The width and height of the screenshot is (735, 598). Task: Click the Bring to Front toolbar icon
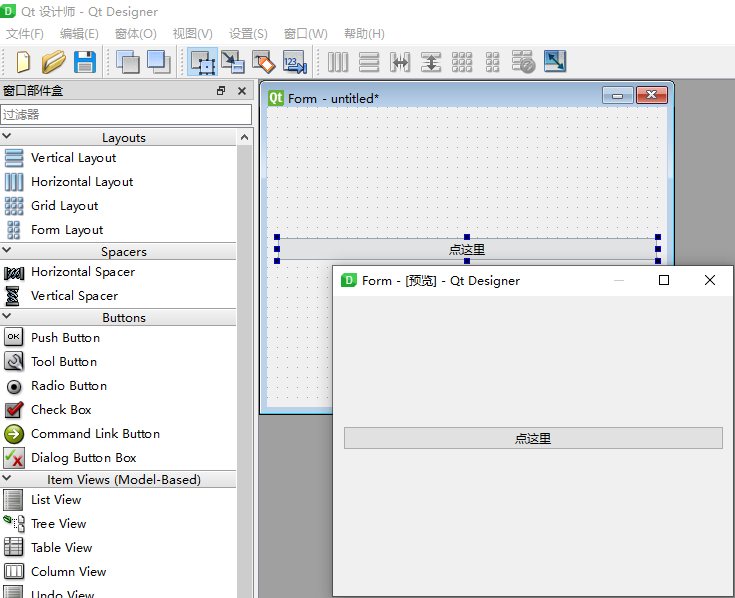click(x=158, y=62)
